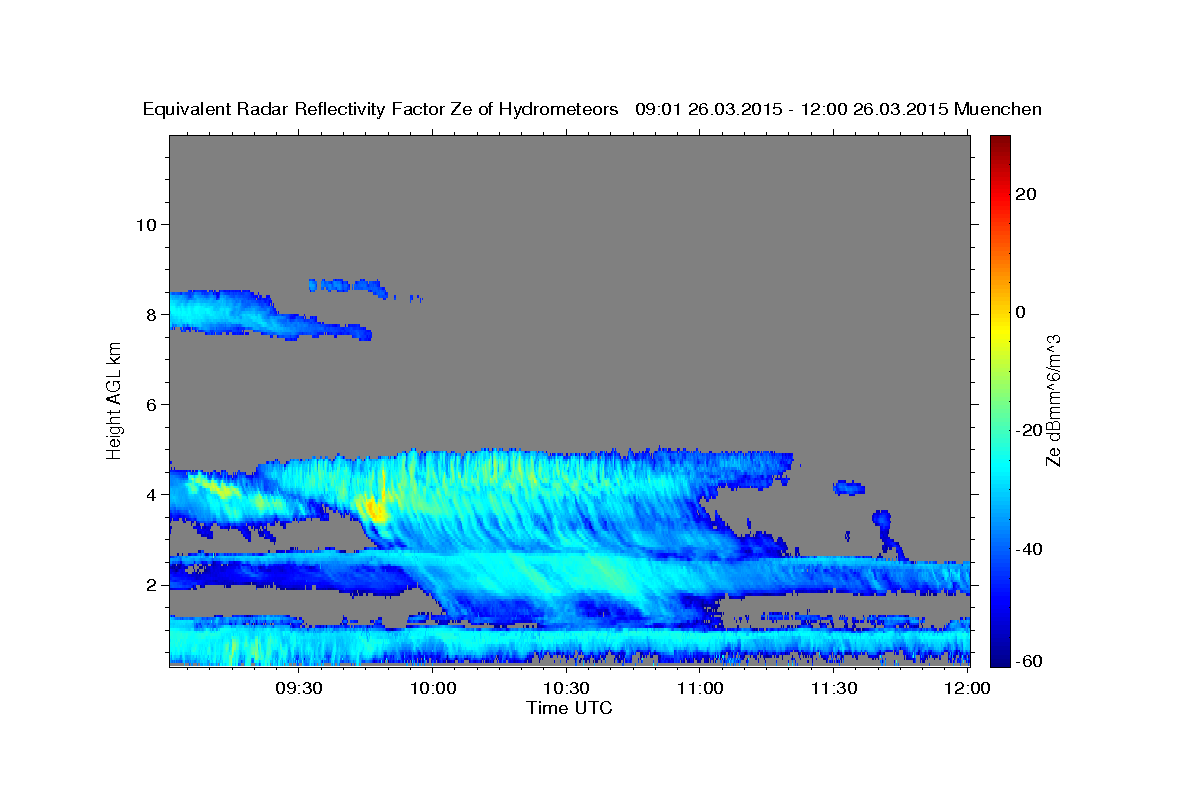Click the height tick label '6'
1200x800 pixels.
tap(152, 404)
